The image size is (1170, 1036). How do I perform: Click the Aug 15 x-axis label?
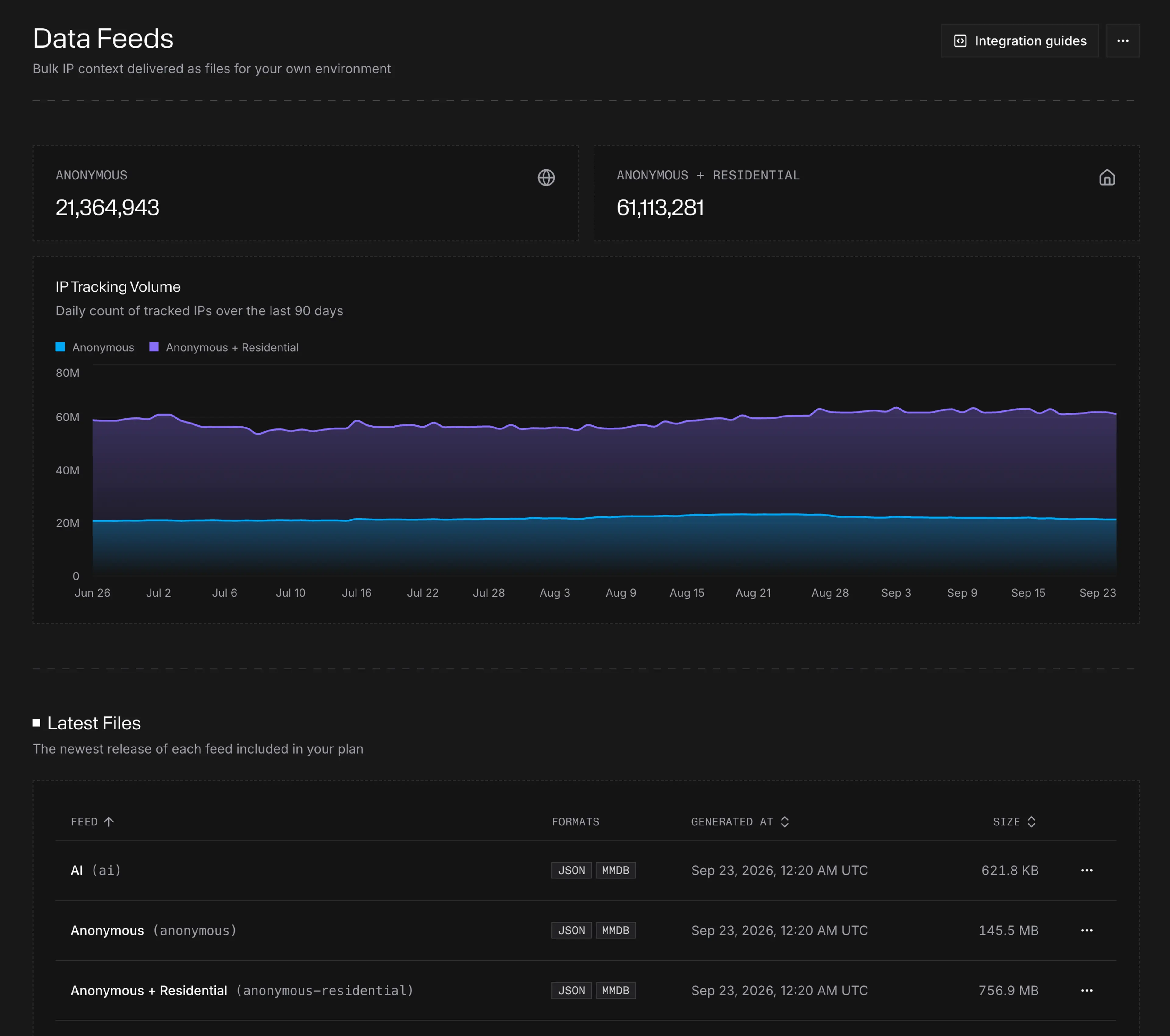point(687,592)
